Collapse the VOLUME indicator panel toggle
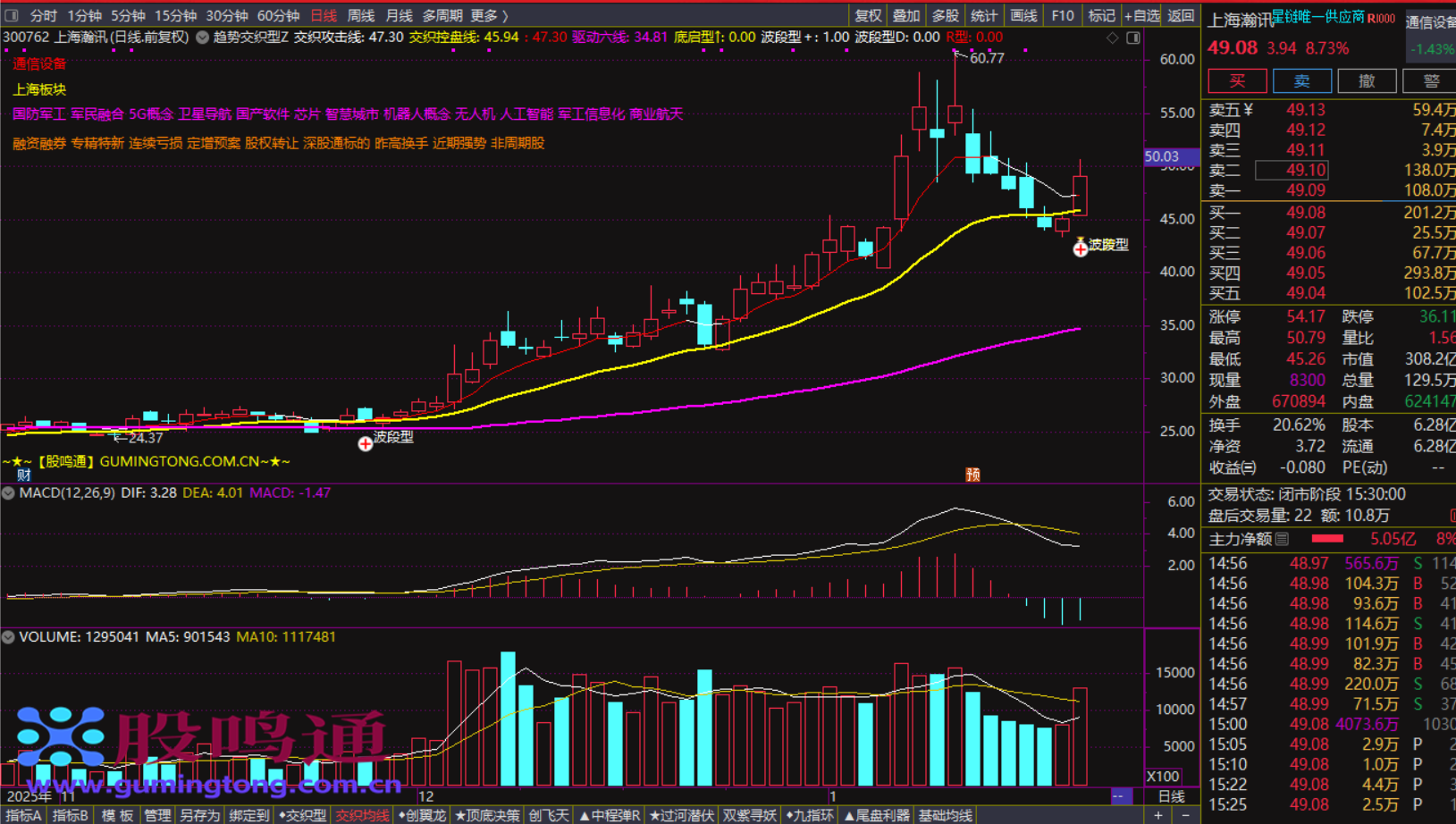The height and width of the screenshot is (824, 1456). (8, 637)
